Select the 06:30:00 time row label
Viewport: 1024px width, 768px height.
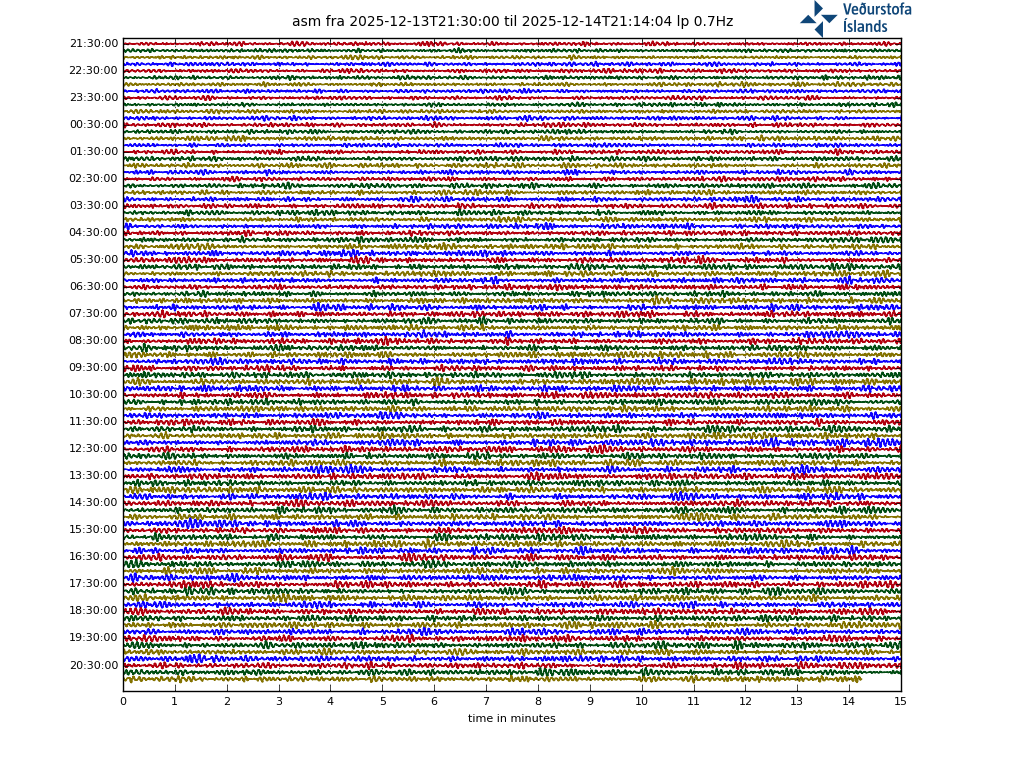[x=94, y=287]
